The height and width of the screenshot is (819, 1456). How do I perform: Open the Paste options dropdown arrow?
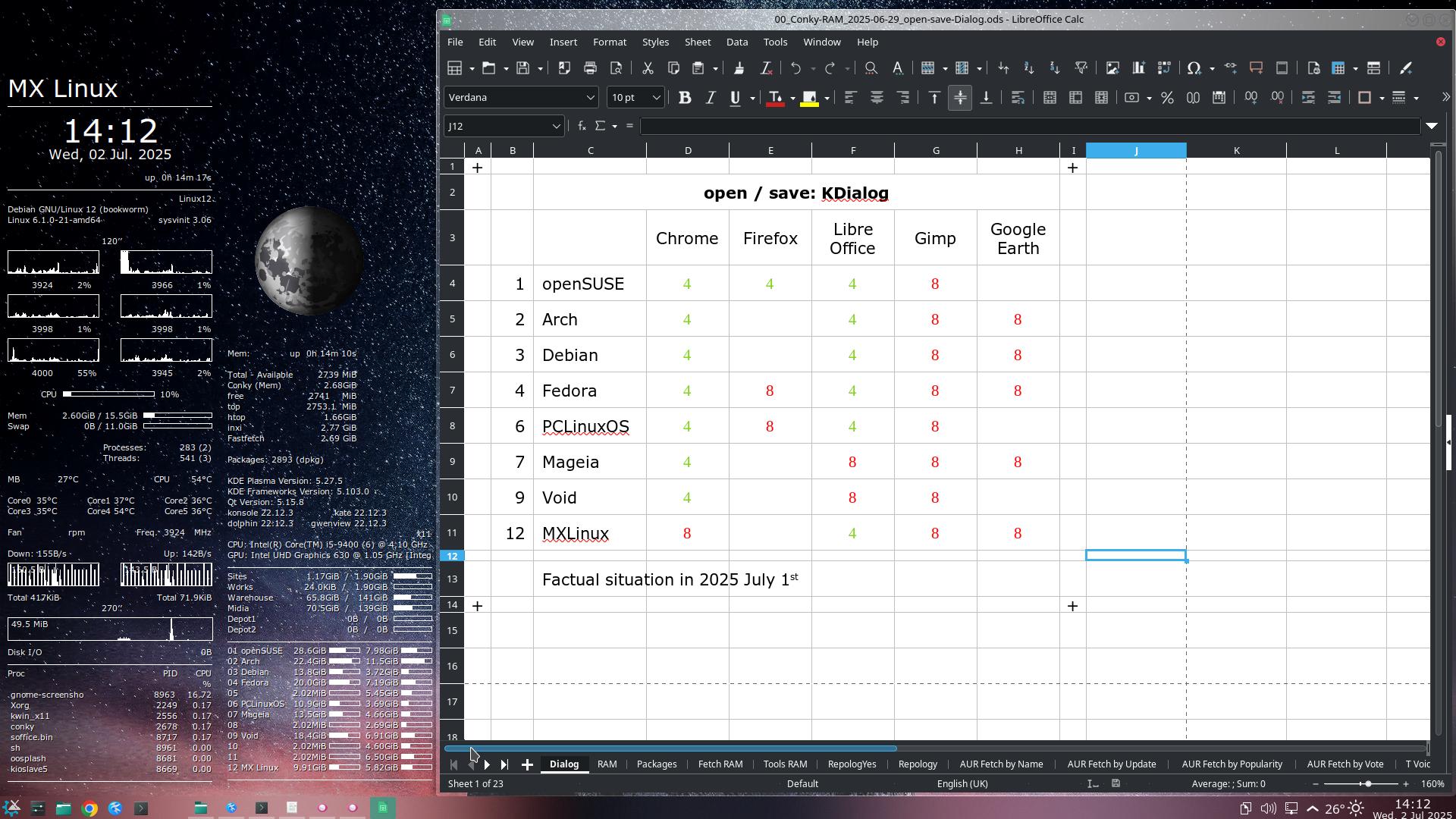click(715, 68)
